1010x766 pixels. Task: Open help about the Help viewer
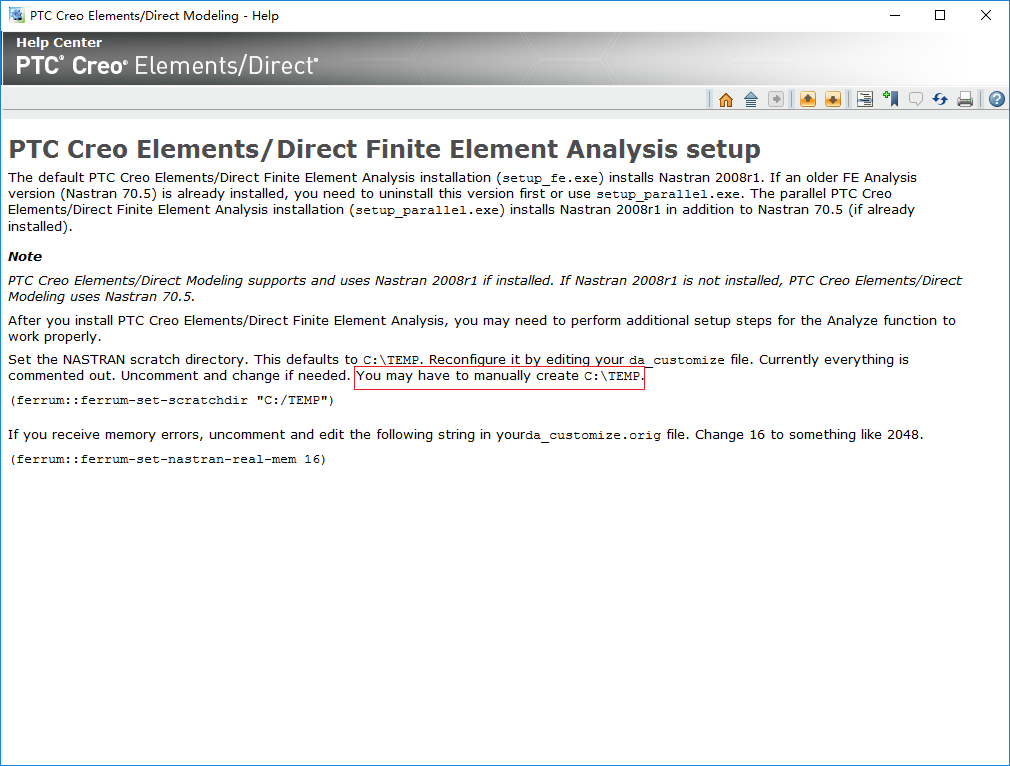coord(994,99)
